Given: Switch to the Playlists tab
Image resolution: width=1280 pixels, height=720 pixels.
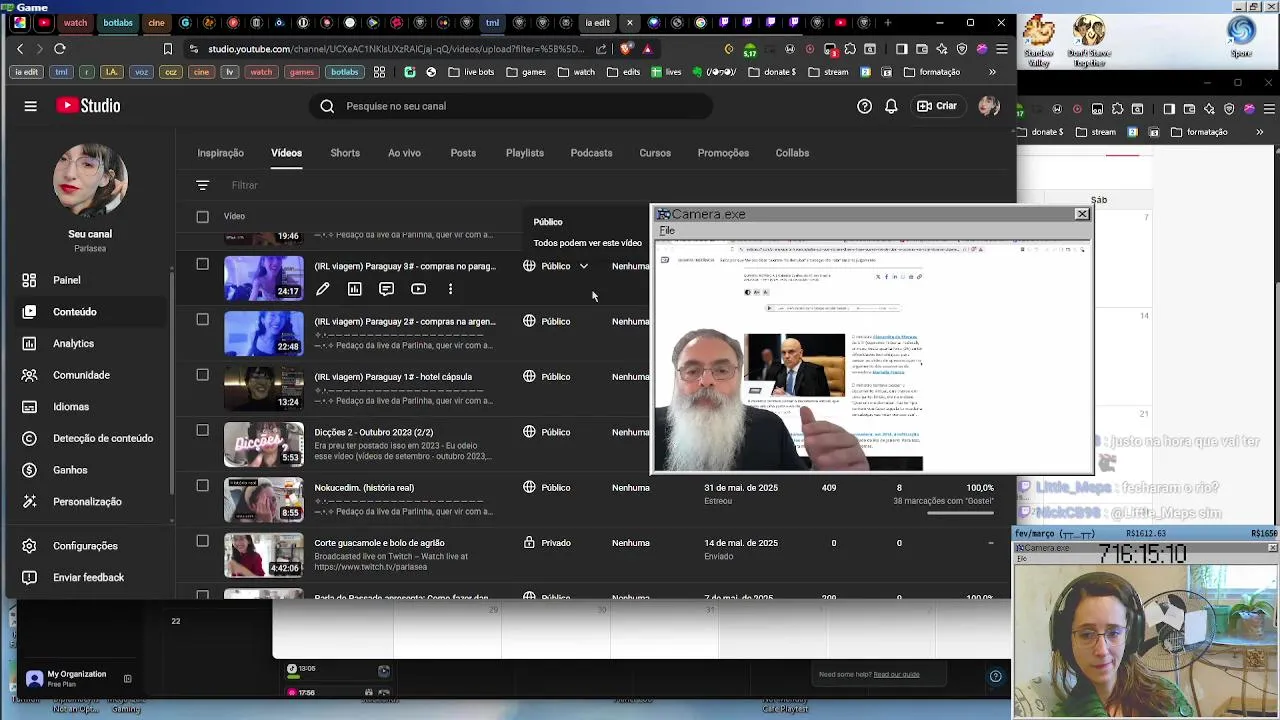Looking at the screenshot, I should click(525, 153).
